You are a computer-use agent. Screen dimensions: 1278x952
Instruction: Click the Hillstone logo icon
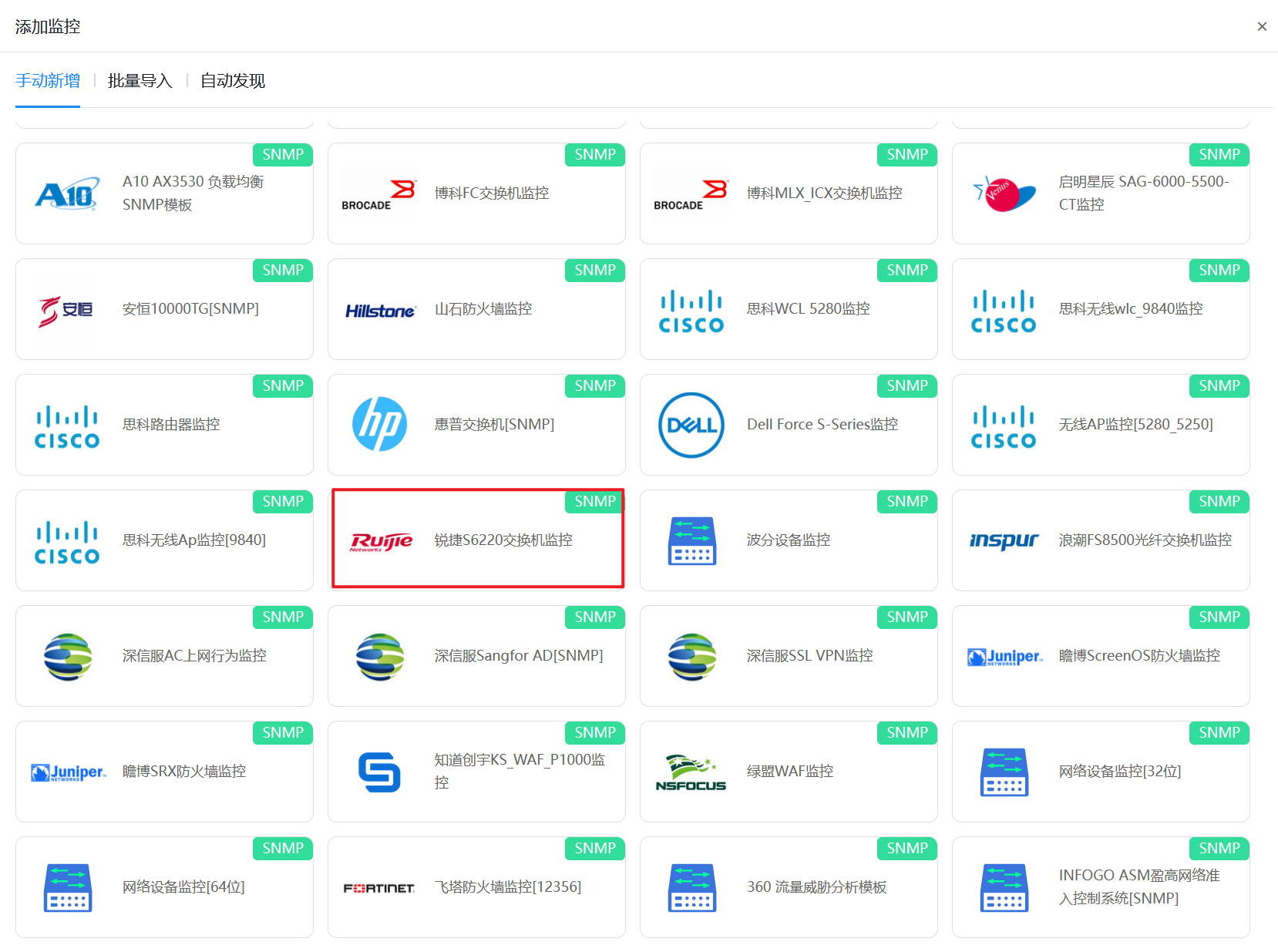[380, 311]
